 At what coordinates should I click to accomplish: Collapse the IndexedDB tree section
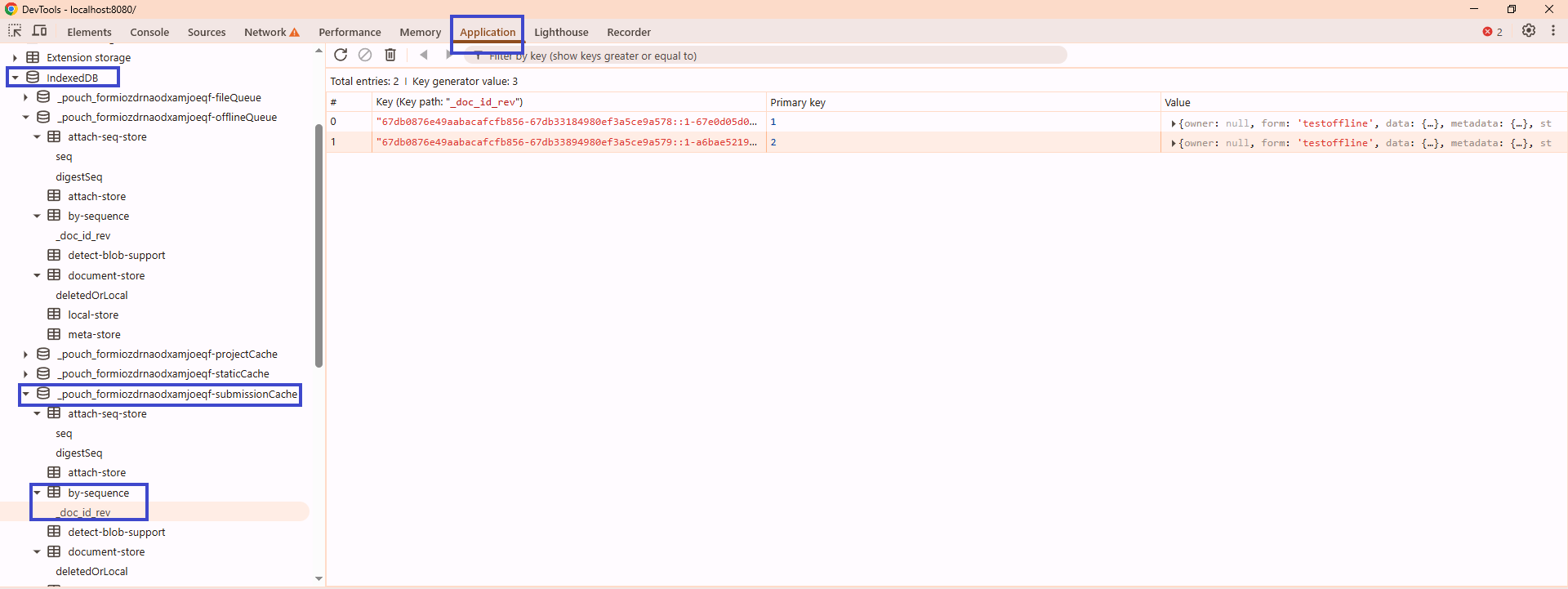click(x=15, y=78)
